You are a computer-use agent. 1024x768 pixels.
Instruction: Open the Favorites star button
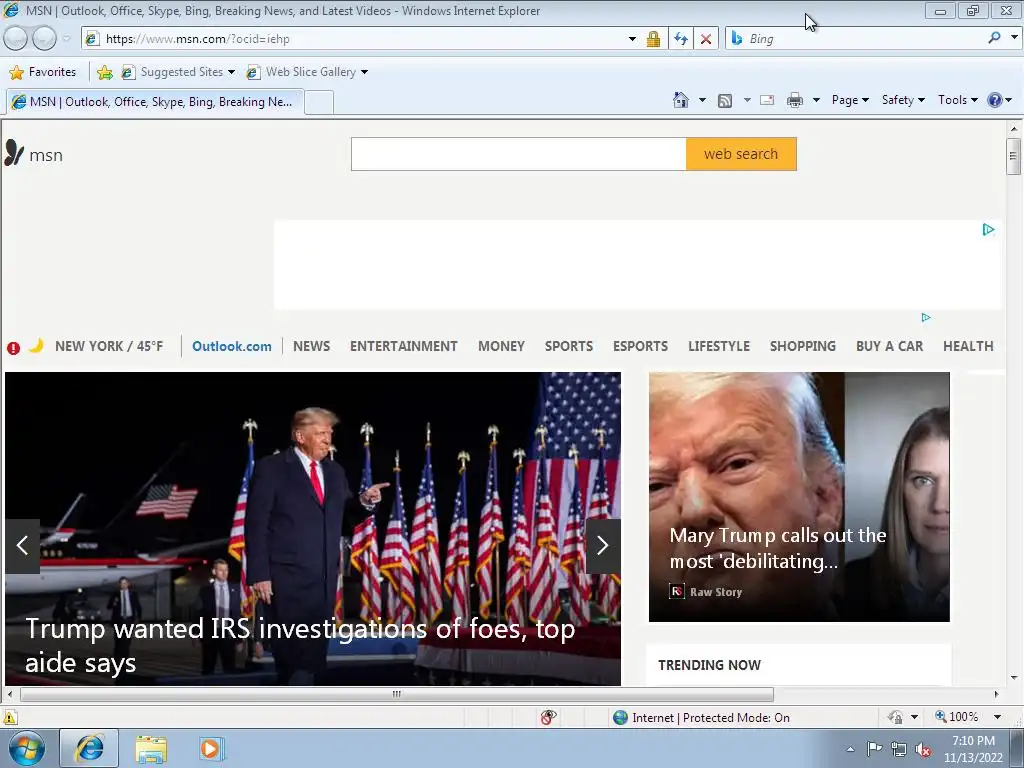tap(43, 72)
